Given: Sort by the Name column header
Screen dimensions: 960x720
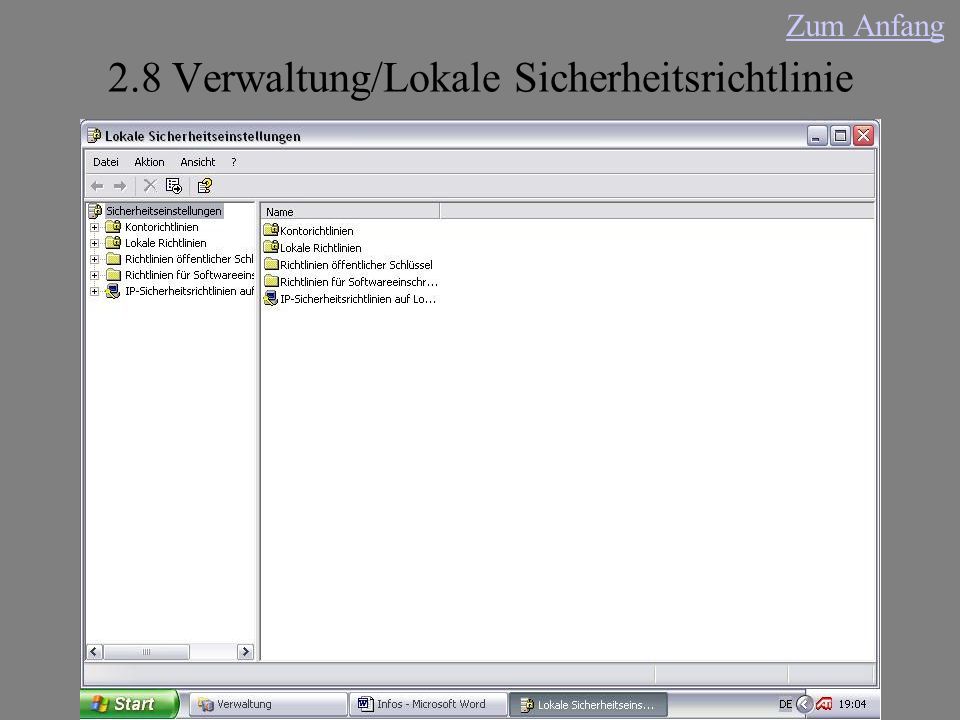Looking at the screenshot, I should tap(350, 212).
